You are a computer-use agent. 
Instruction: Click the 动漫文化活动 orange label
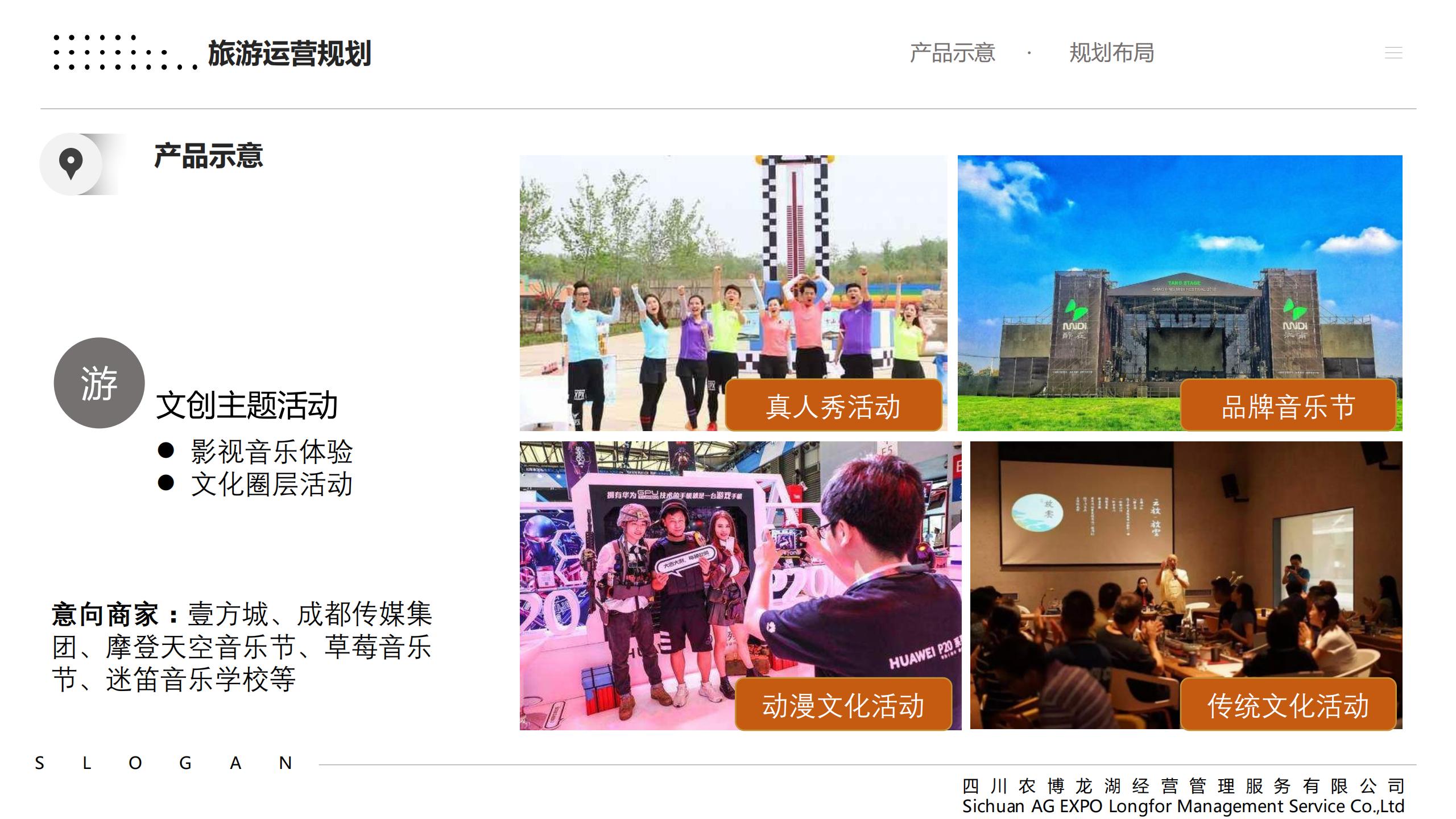click(843, 705)
